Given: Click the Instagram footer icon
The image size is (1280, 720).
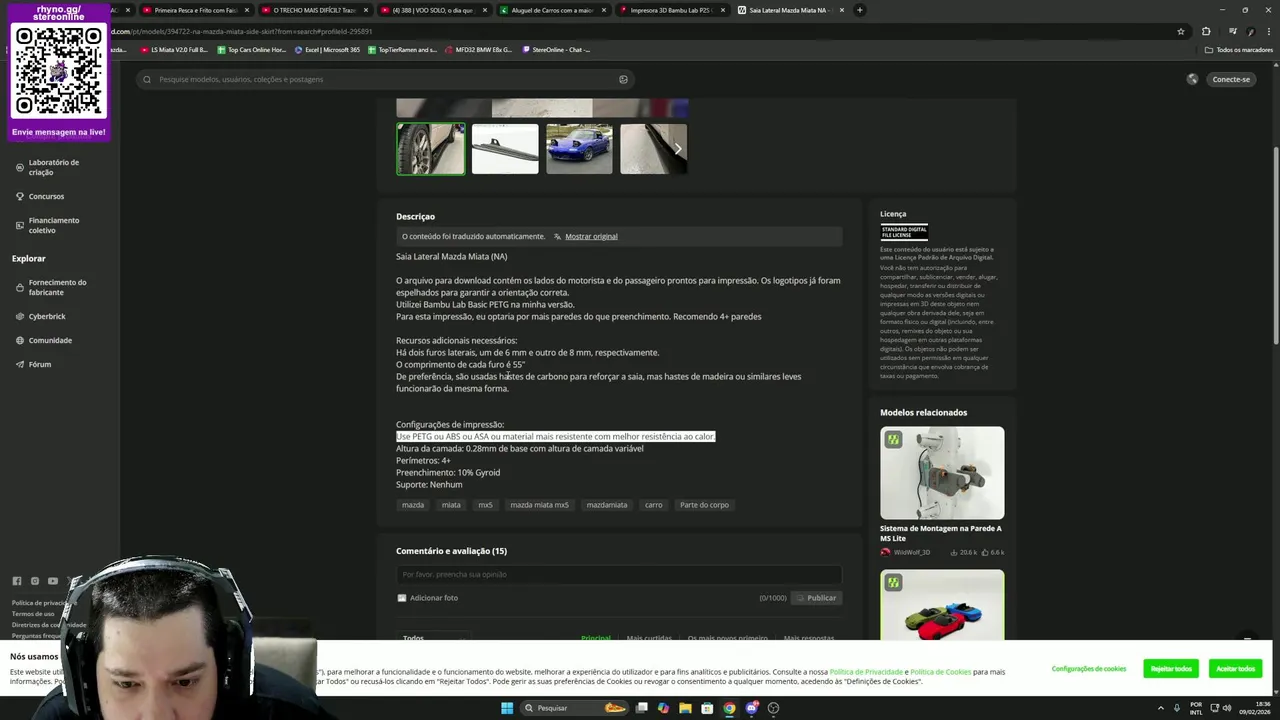Looking at the screenshot, I should tap(35, 581).
